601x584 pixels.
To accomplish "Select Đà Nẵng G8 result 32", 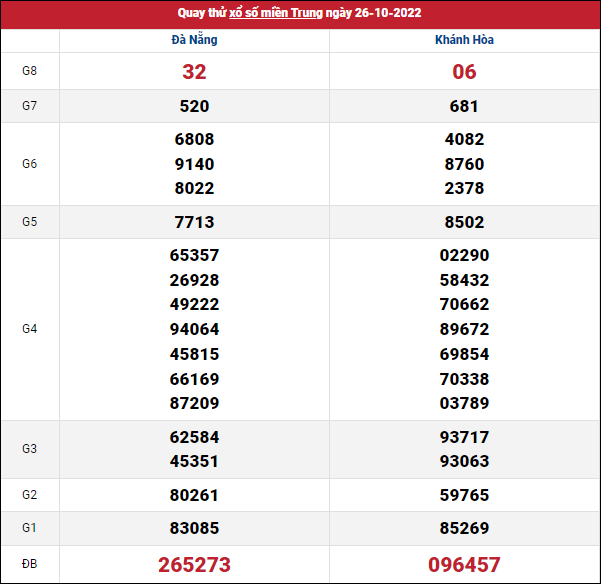I will (x=194, y=72).
